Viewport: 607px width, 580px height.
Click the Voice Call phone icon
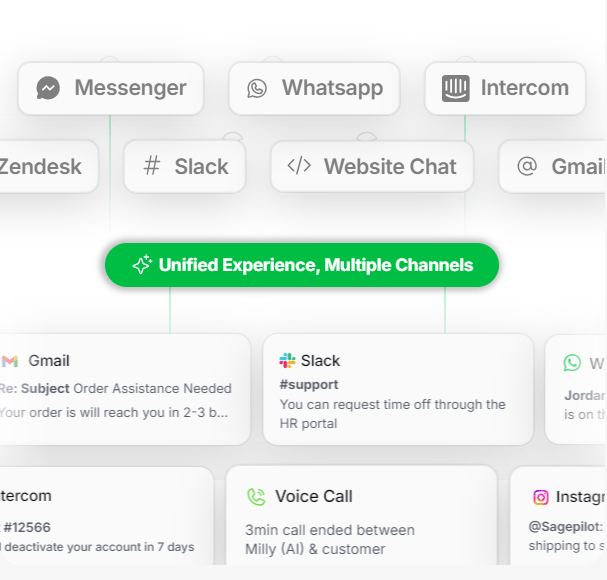click(257, 496)
